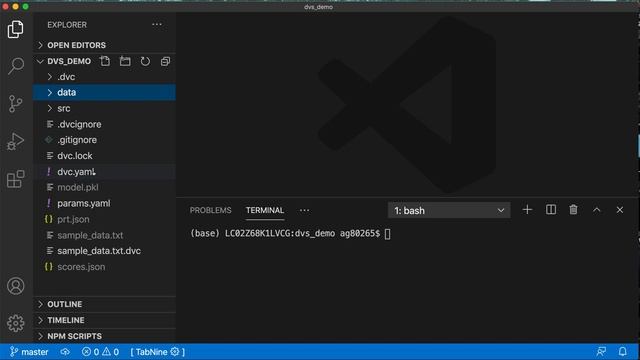This screenshot has height=360, width=640.
Task: Open errors and warnings count in status bar
Action: 100,352
